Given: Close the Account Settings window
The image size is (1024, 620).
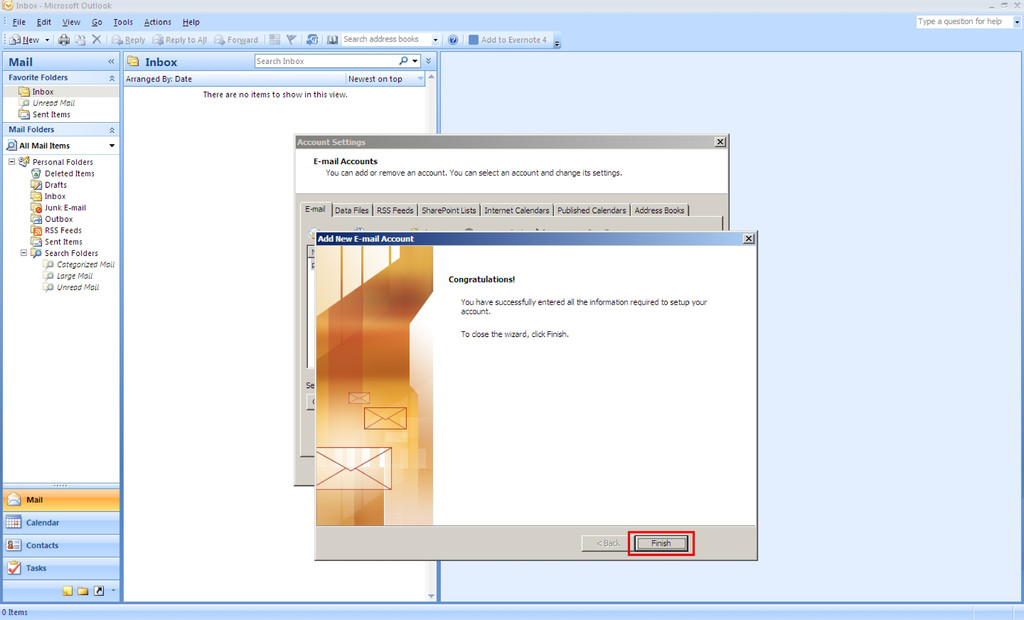Looking at the screenshot, I should [720, 142].
